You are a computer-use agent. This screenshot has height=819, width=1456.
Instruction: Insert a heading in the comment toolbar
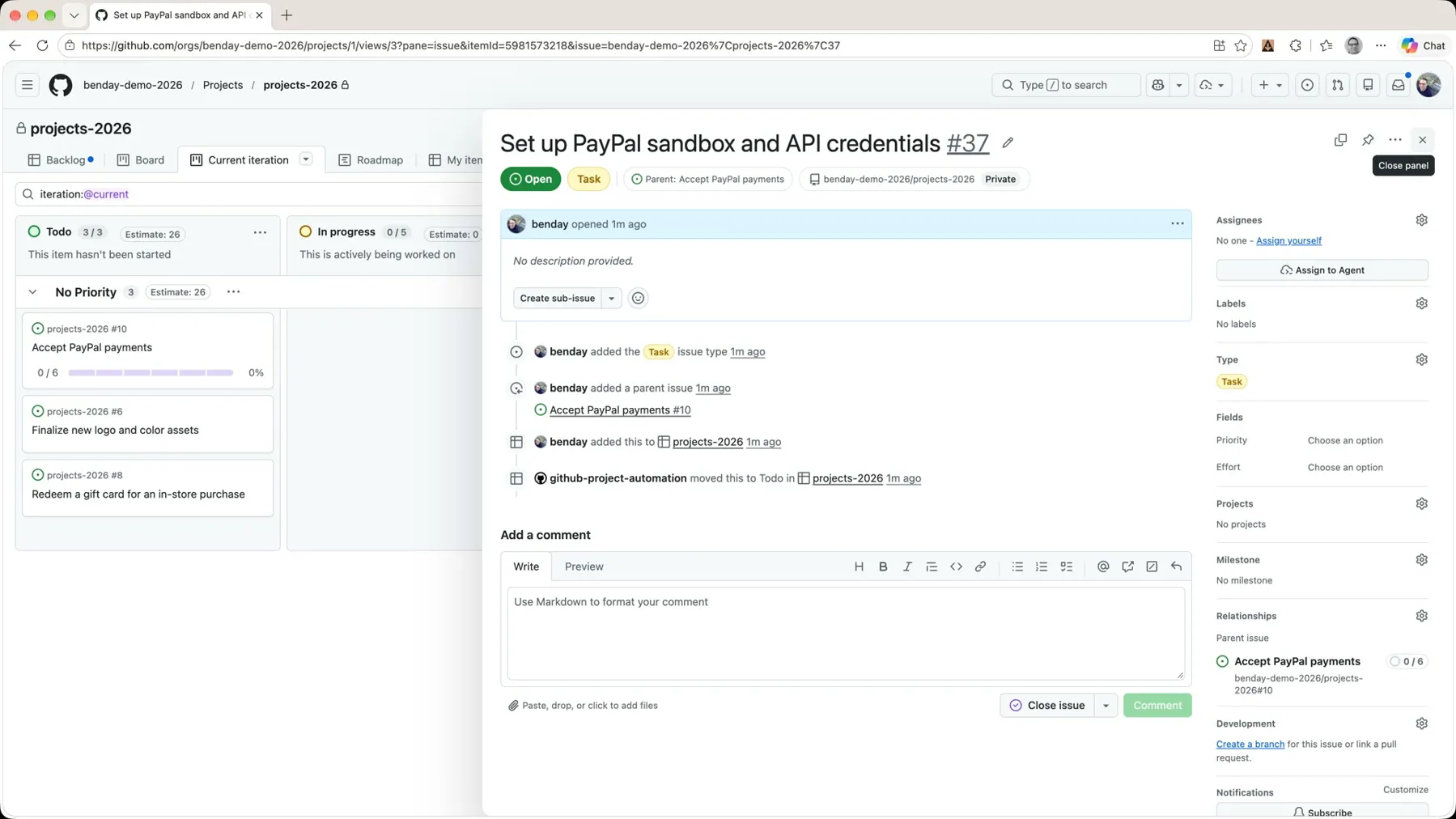click(859, 567)
